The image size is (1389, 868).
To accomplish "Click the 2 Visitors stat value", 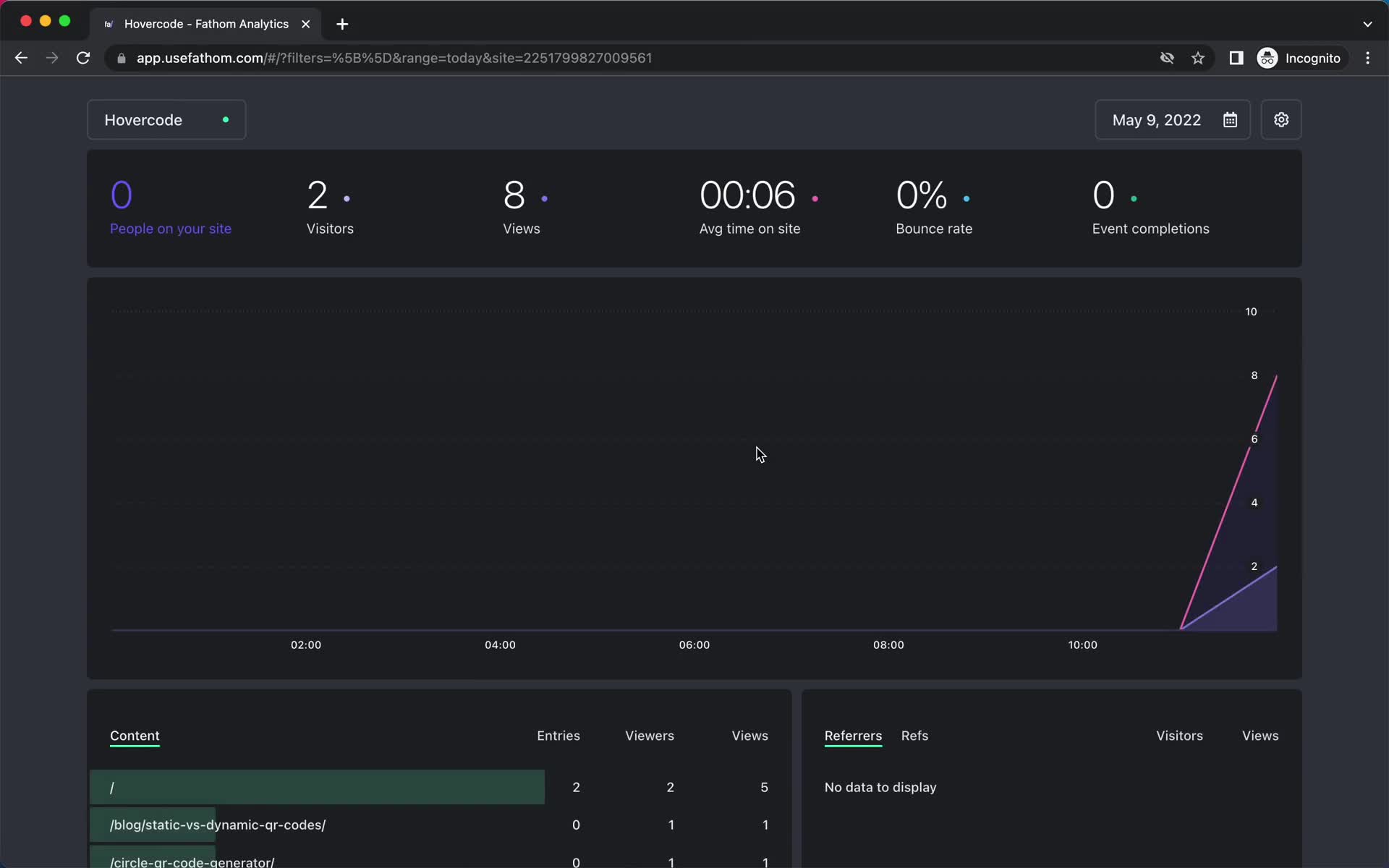I will [318, 195].
